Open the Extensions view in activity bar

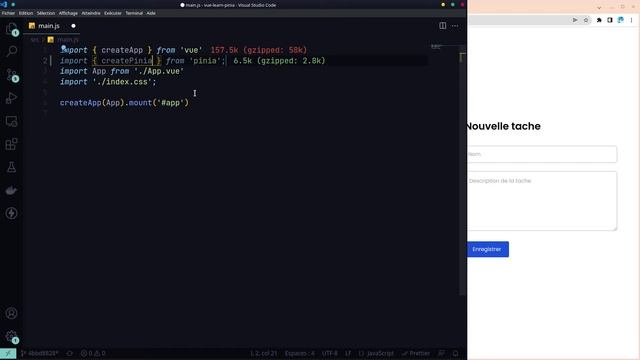11,144
